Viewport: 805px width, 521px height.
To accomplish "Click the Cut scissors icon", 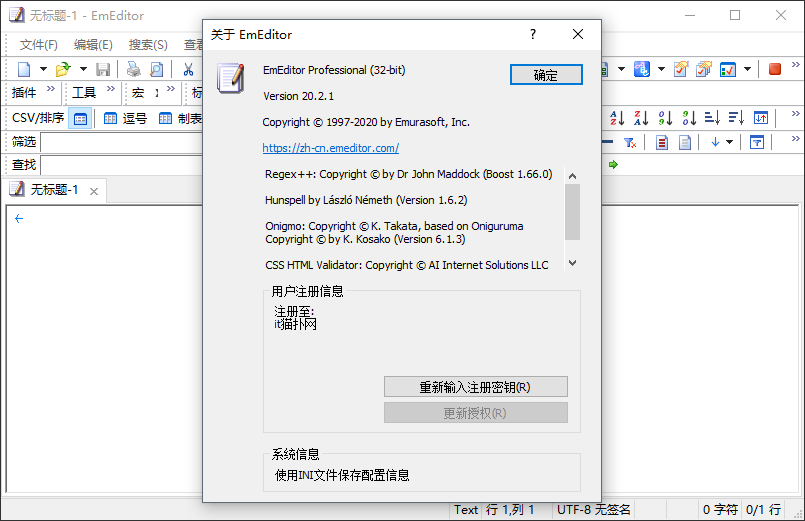I will tap(188, 69).
